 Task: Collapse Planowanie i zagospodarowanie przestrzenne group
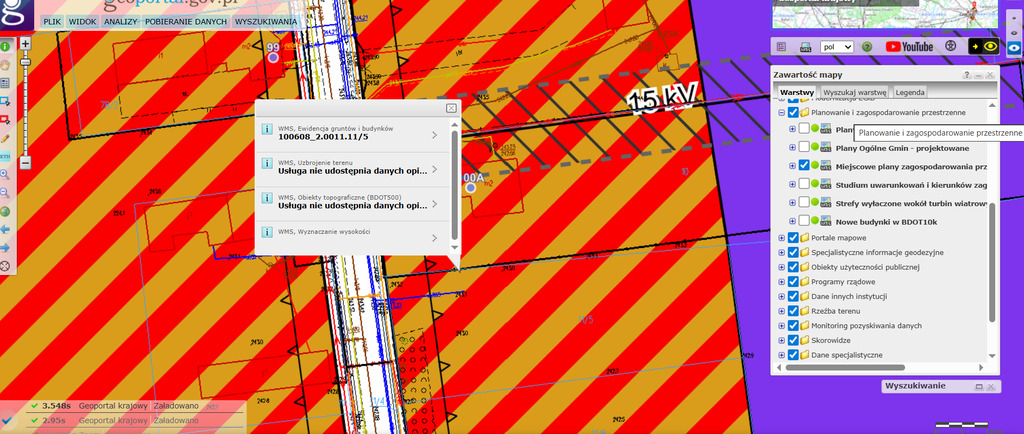point(781,113)
